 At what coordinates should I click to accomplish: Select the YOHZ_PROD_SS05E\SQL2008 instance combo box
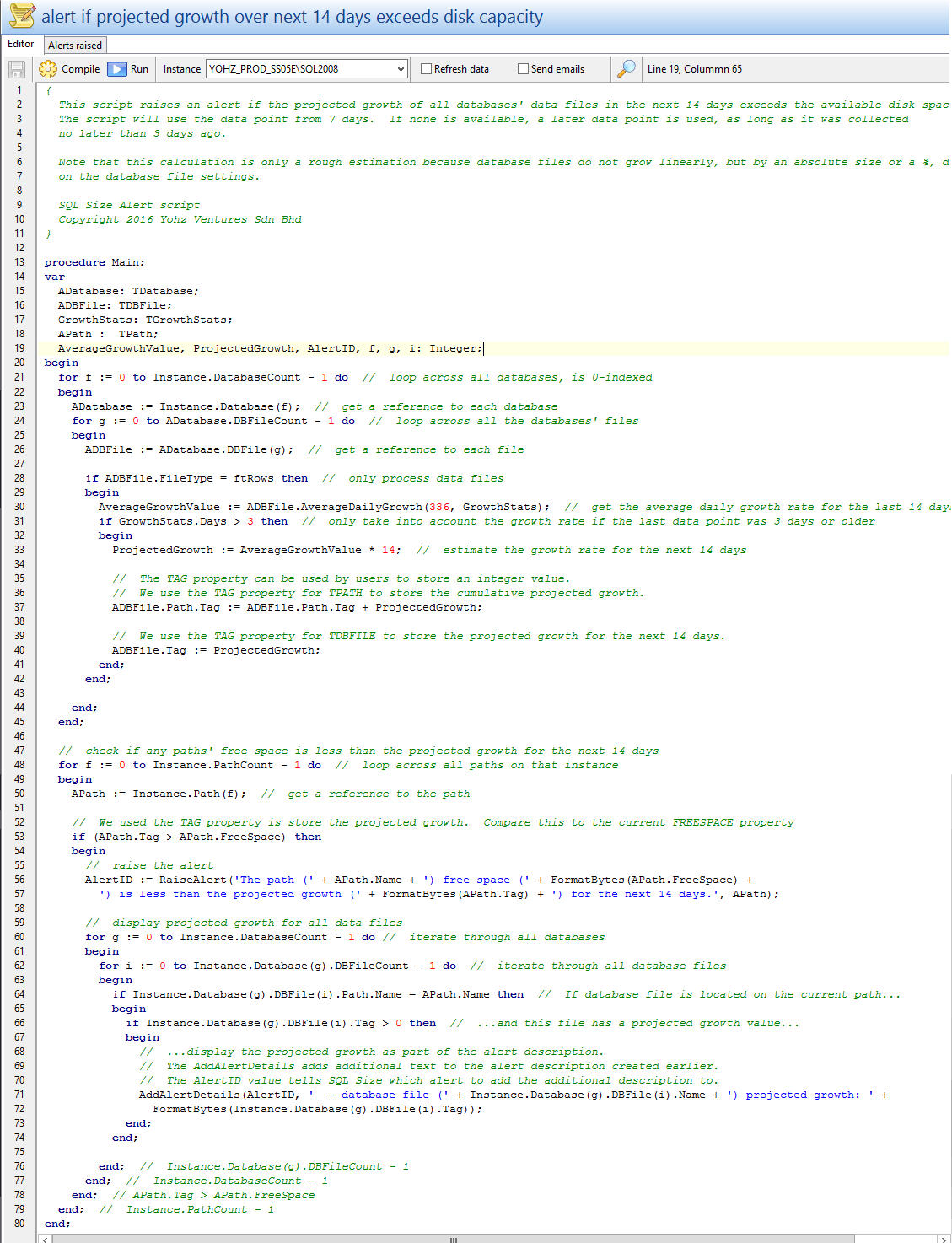(x=299, y=69)
